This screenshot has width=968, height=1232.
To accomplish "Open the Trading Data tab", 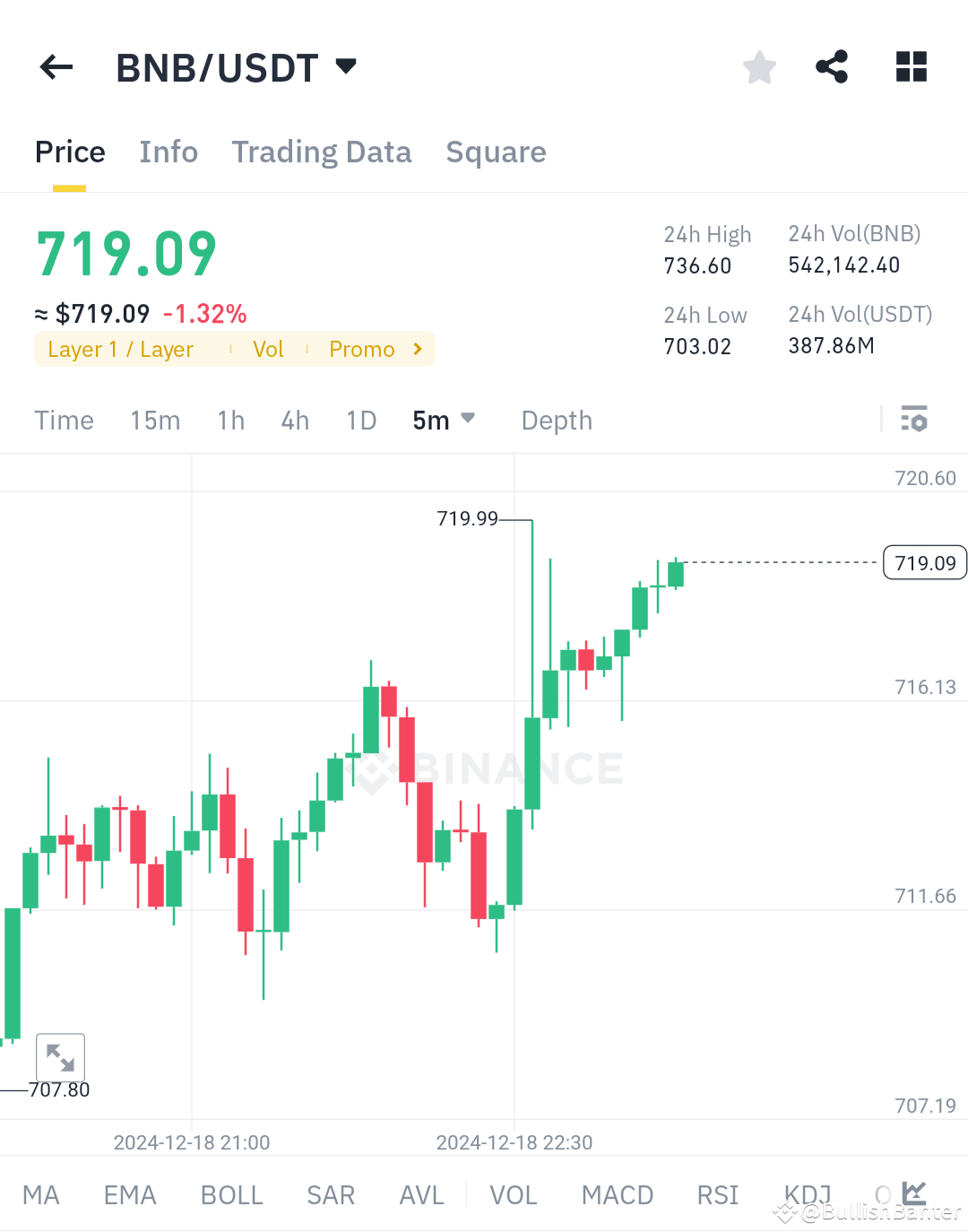I will click(x=322, y=152).
